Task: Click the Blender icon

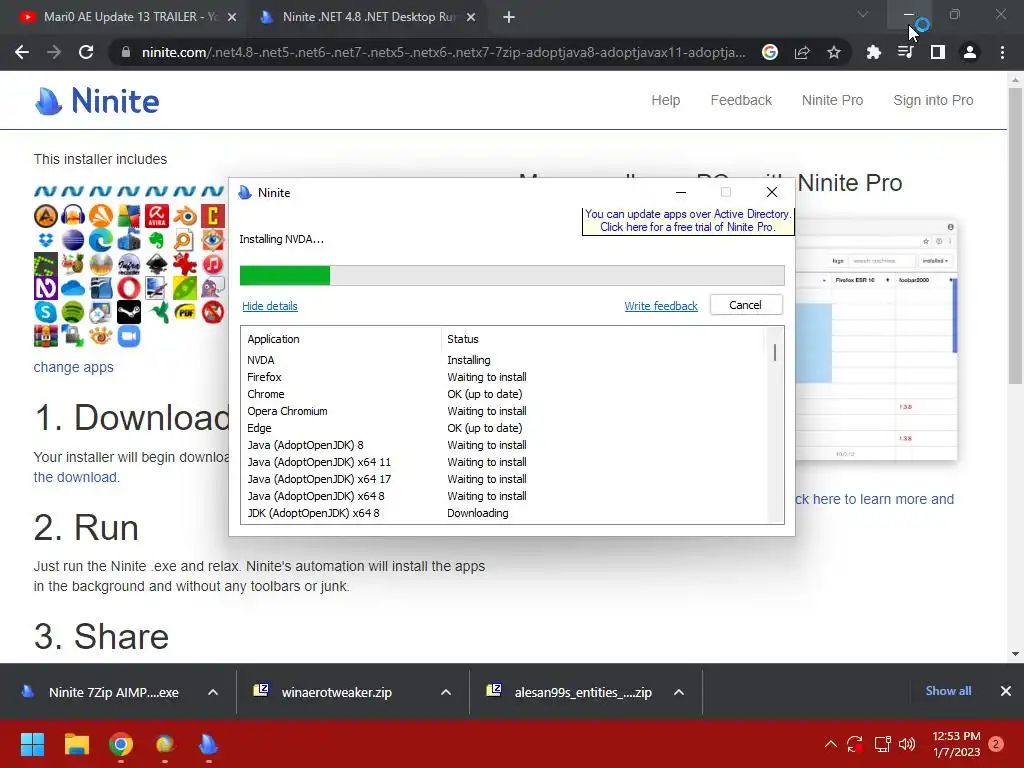Action: (185, 216)
